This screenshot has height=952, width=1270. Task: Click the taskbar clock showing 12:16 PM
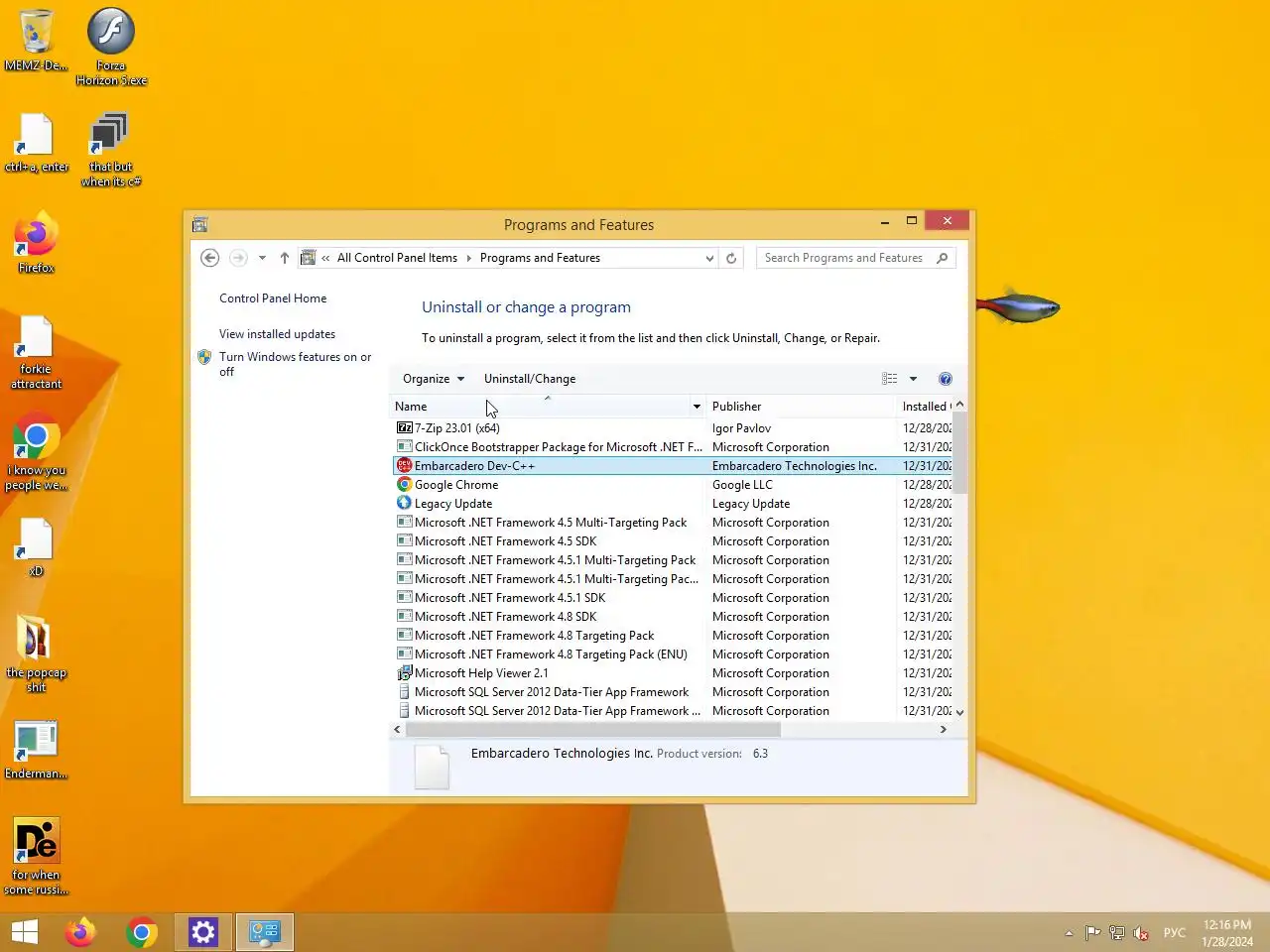1227,933
